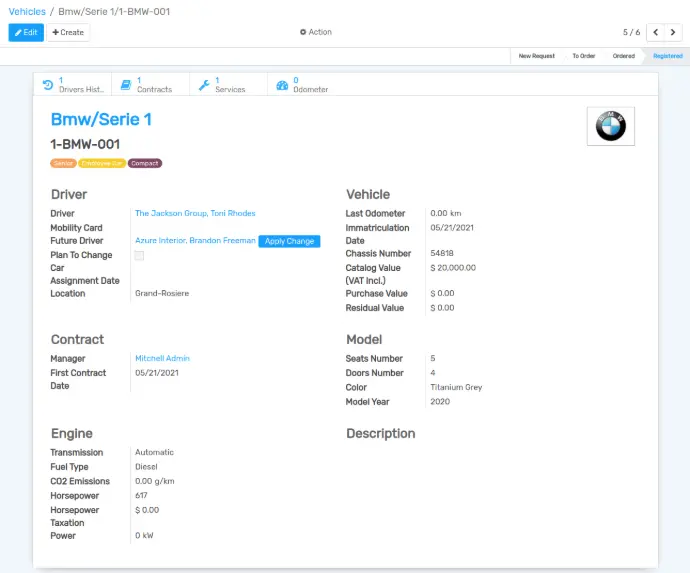Image resolution: width=690 pixels, height=573 pixels.
Task: Open manager Mitchell Admin link
Action: point(162,358)
